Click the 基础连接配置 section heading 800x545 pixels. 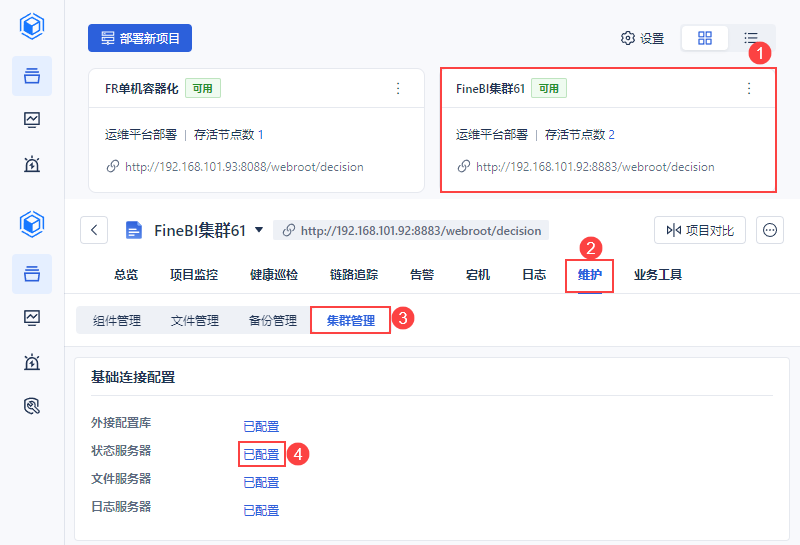[133, 377]
